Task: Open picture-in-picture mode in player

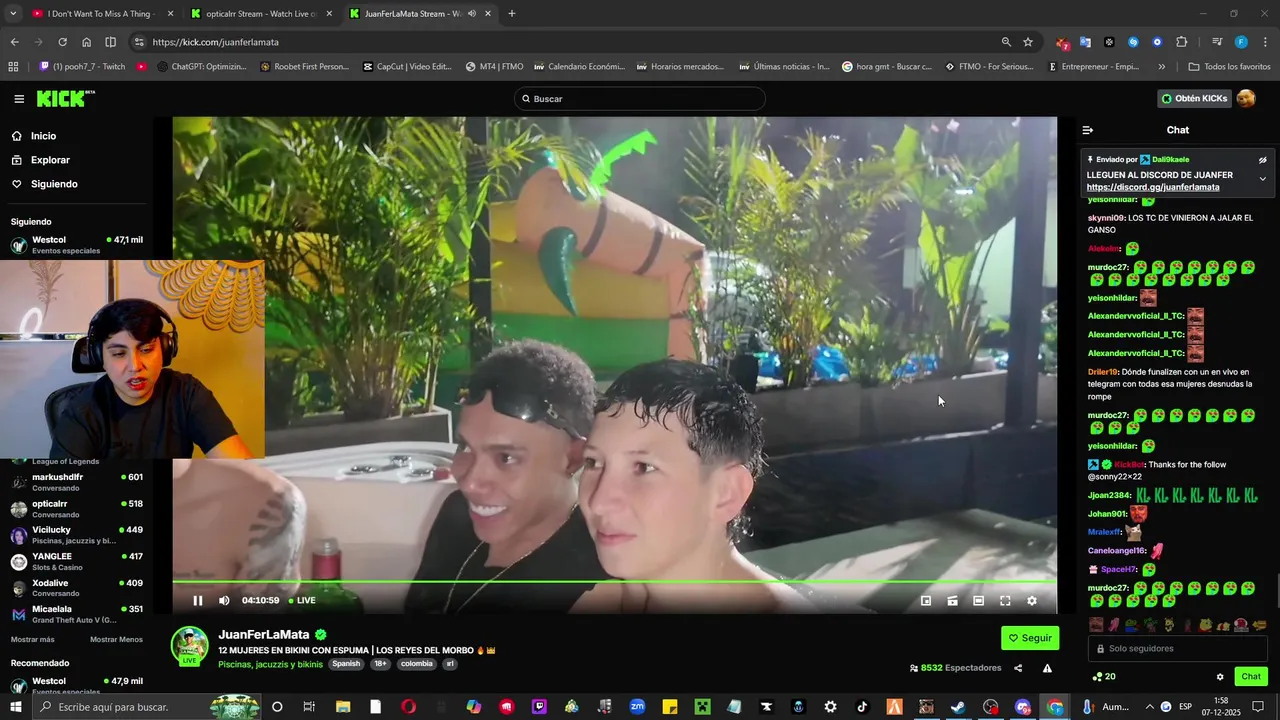Action: 926,601
